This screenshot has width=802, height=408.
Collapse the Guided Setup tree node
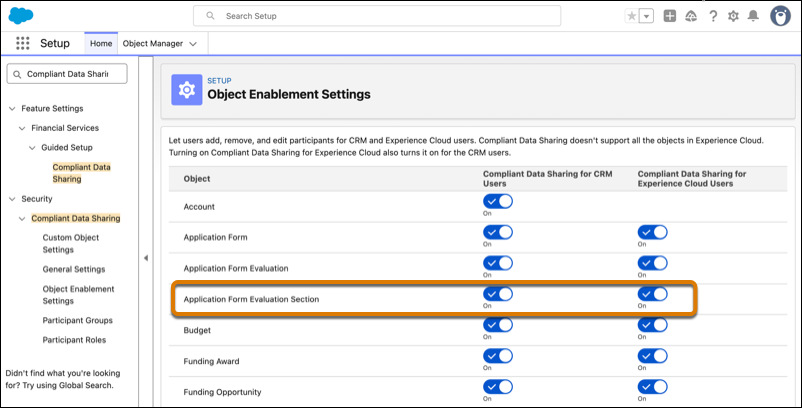point(32,148)
